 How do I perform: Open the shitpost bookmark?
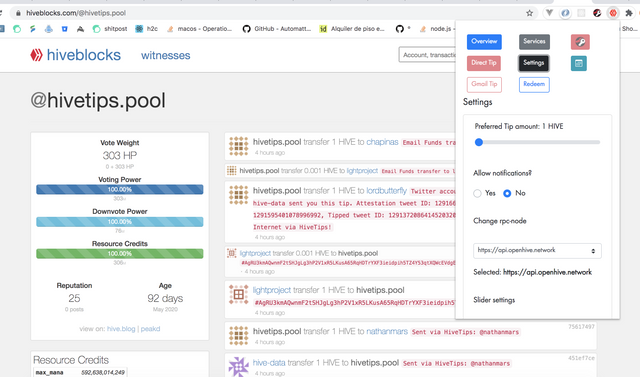point(110,29)
